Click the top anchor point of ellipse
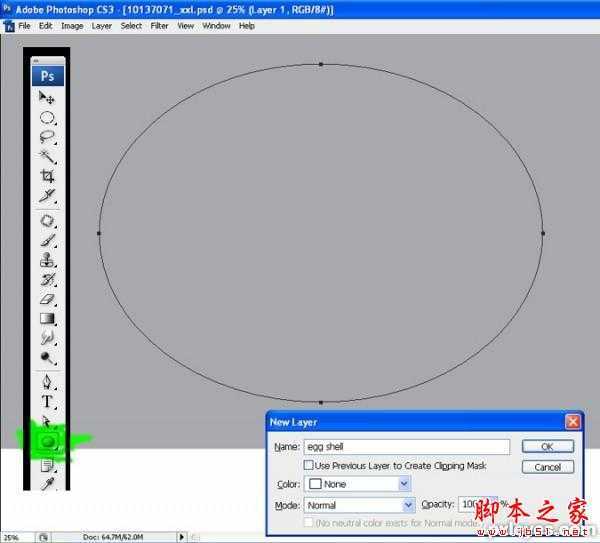Screen dimensions: 600x543 tap(321, 64)
